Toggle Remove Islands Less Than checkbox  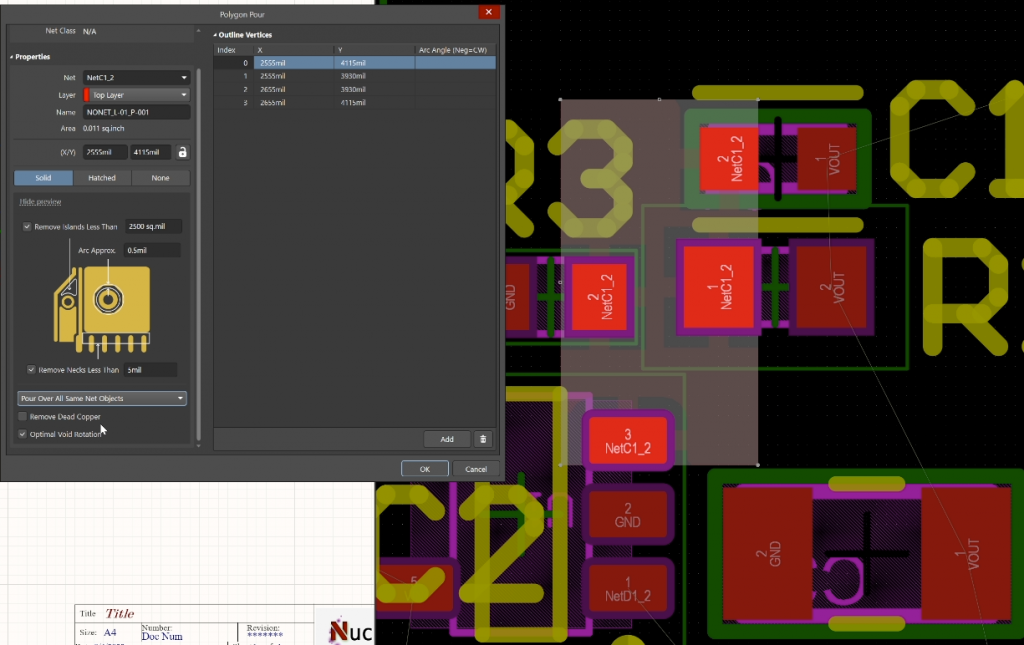pyautogui.click(x=27, y=227)
